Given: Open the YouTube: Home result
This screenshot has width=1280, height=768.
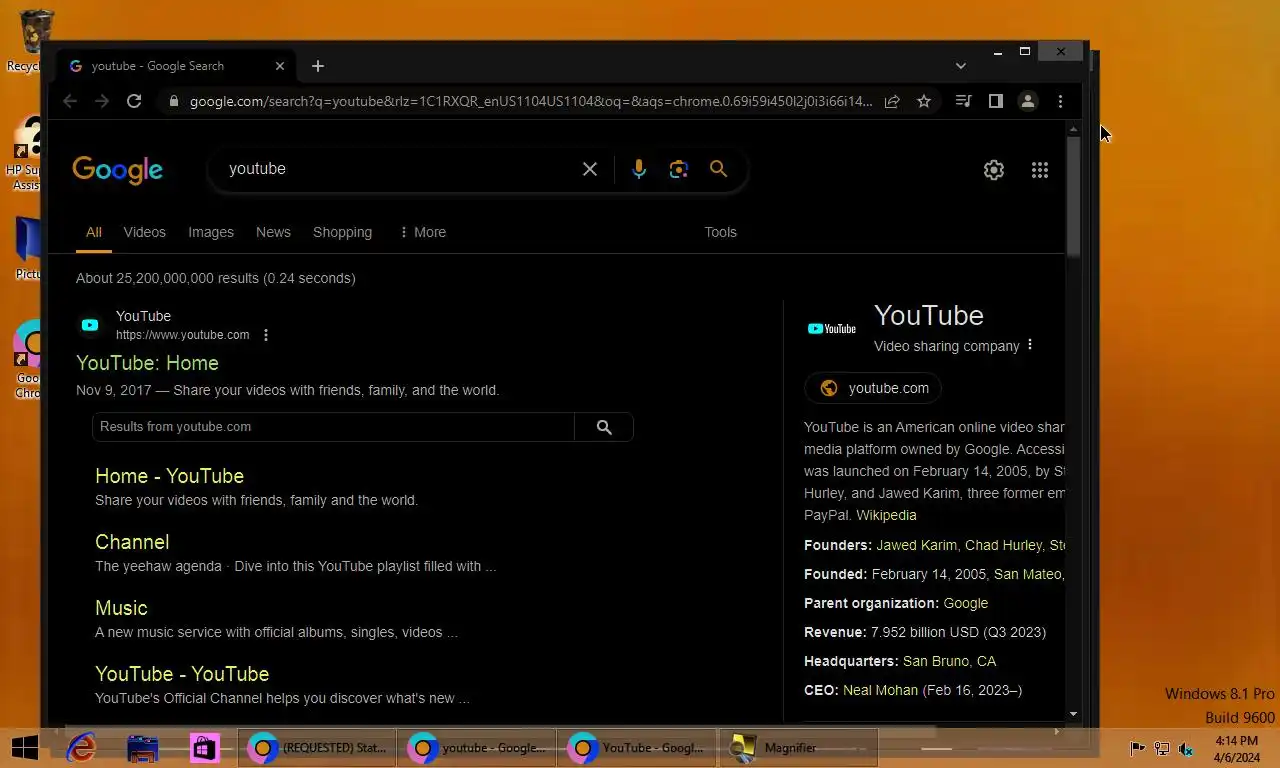Looking at the screenshot, I should (x=147, y=363).
